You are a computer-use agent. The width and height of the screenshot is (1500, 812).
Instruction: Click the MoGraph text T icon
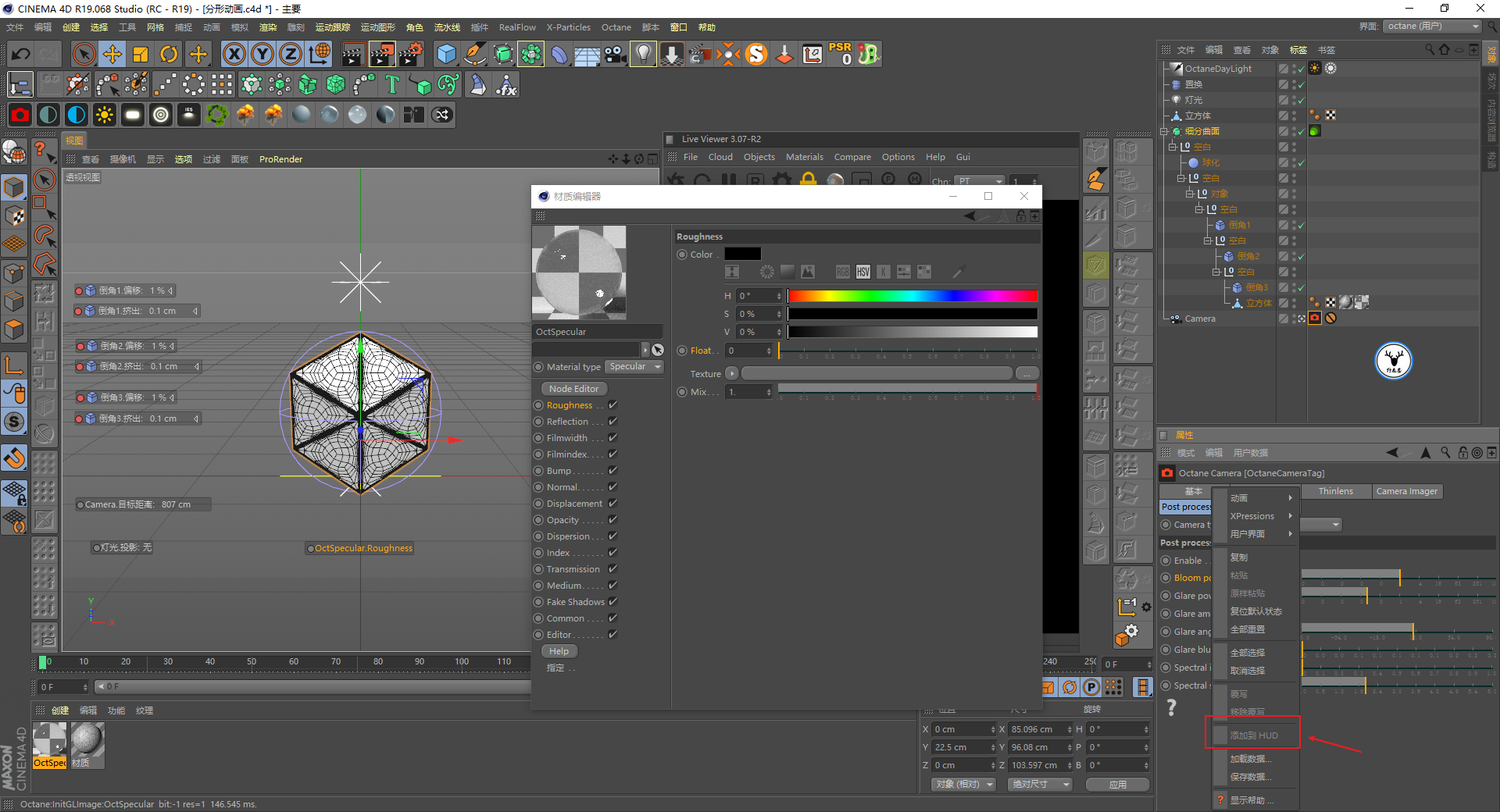392,84
